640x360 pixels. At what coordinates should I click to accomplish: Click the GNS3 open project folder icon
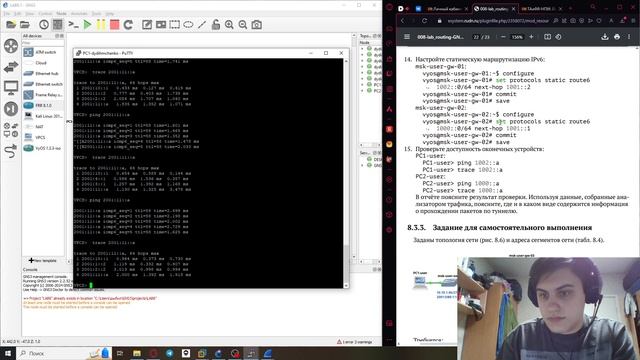25,25
